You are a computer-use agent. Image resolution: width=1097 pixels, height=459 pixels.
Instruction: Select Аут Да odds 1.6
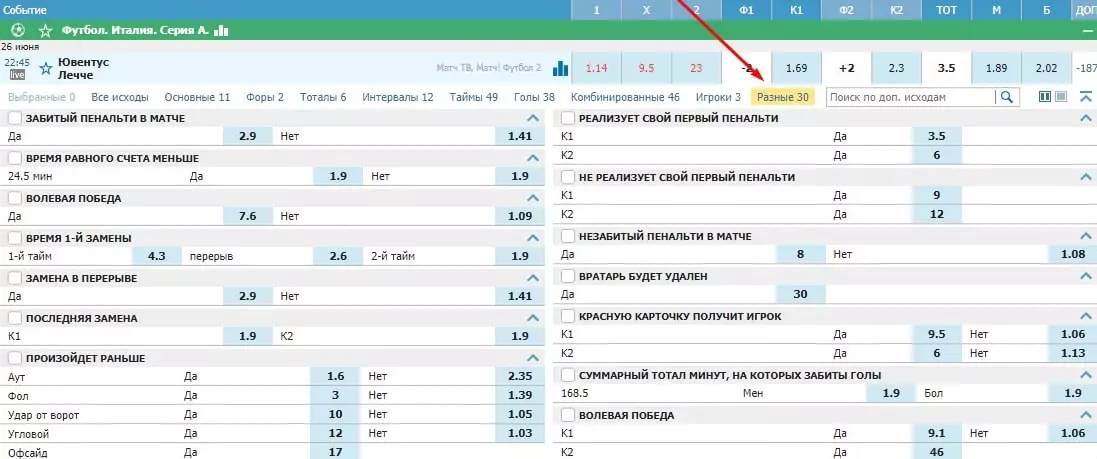pyautogui.click(x=335, y=376)
